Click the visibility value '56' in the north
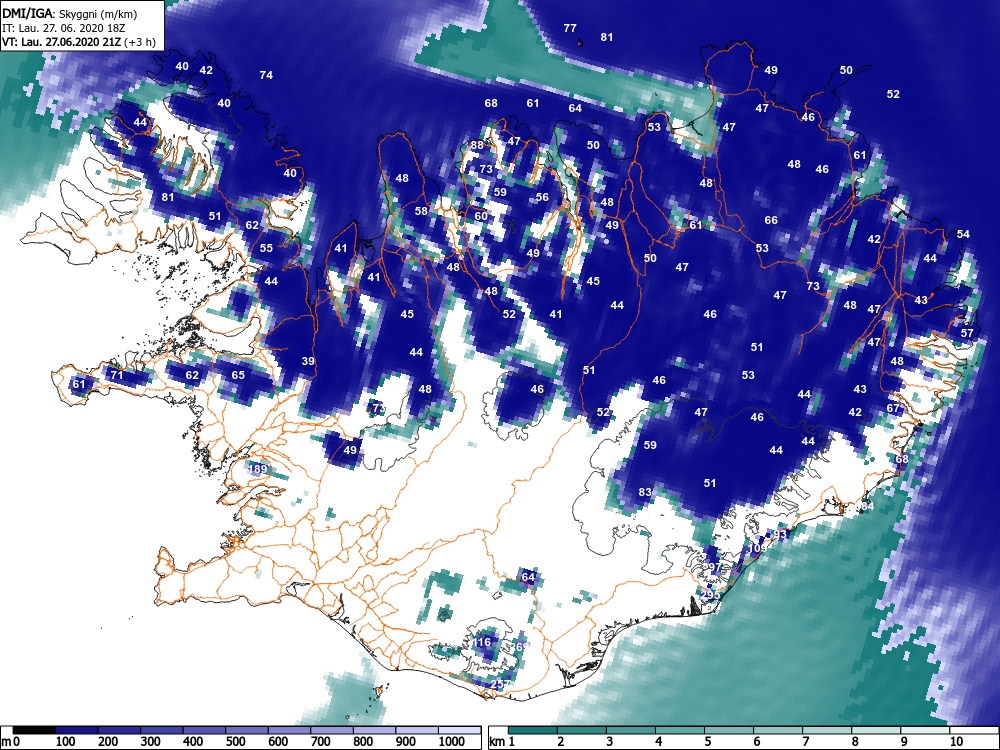This screenshot has height=750, width=1000. [542, 197]
